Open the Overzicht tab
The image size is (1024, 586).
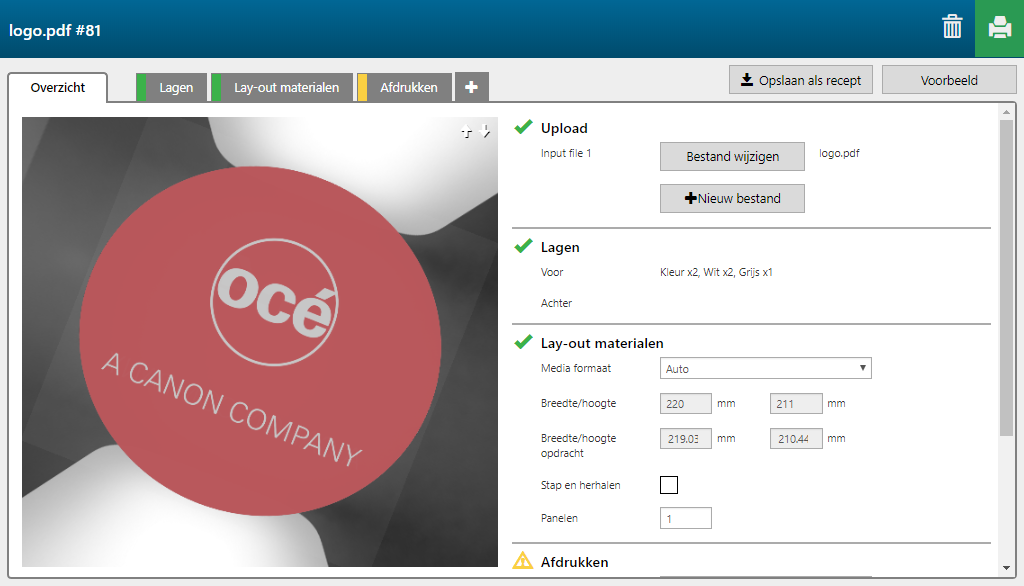(x=57, y=88)
